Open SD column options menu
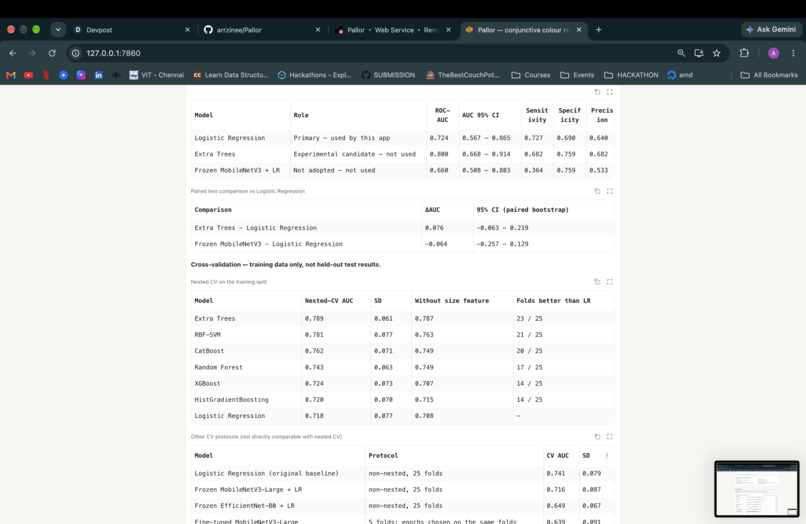This screenshot has width=806, height=524. coord(607,456)
